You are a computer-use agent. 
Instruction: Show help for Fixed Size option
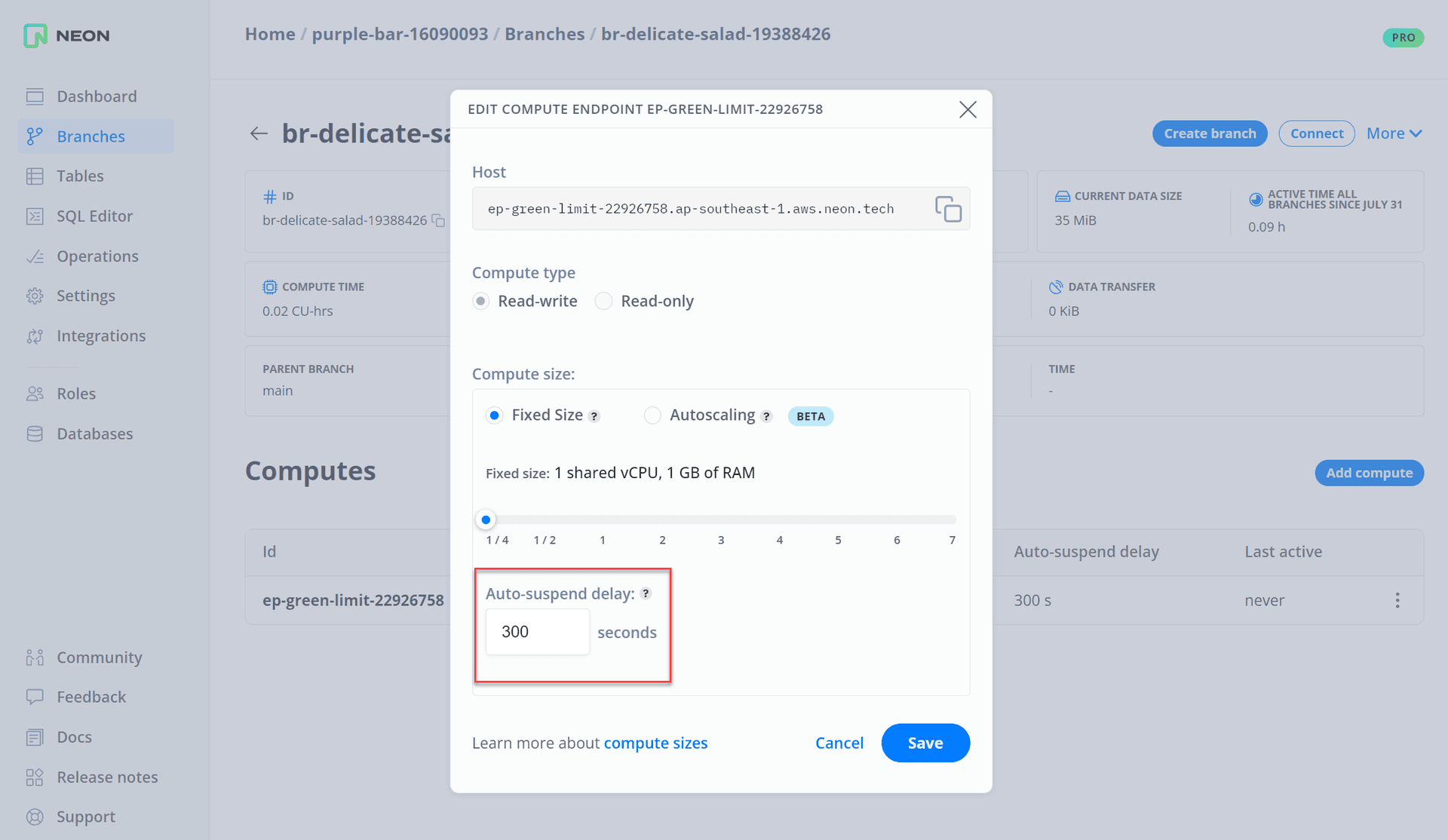coord(594,416)
